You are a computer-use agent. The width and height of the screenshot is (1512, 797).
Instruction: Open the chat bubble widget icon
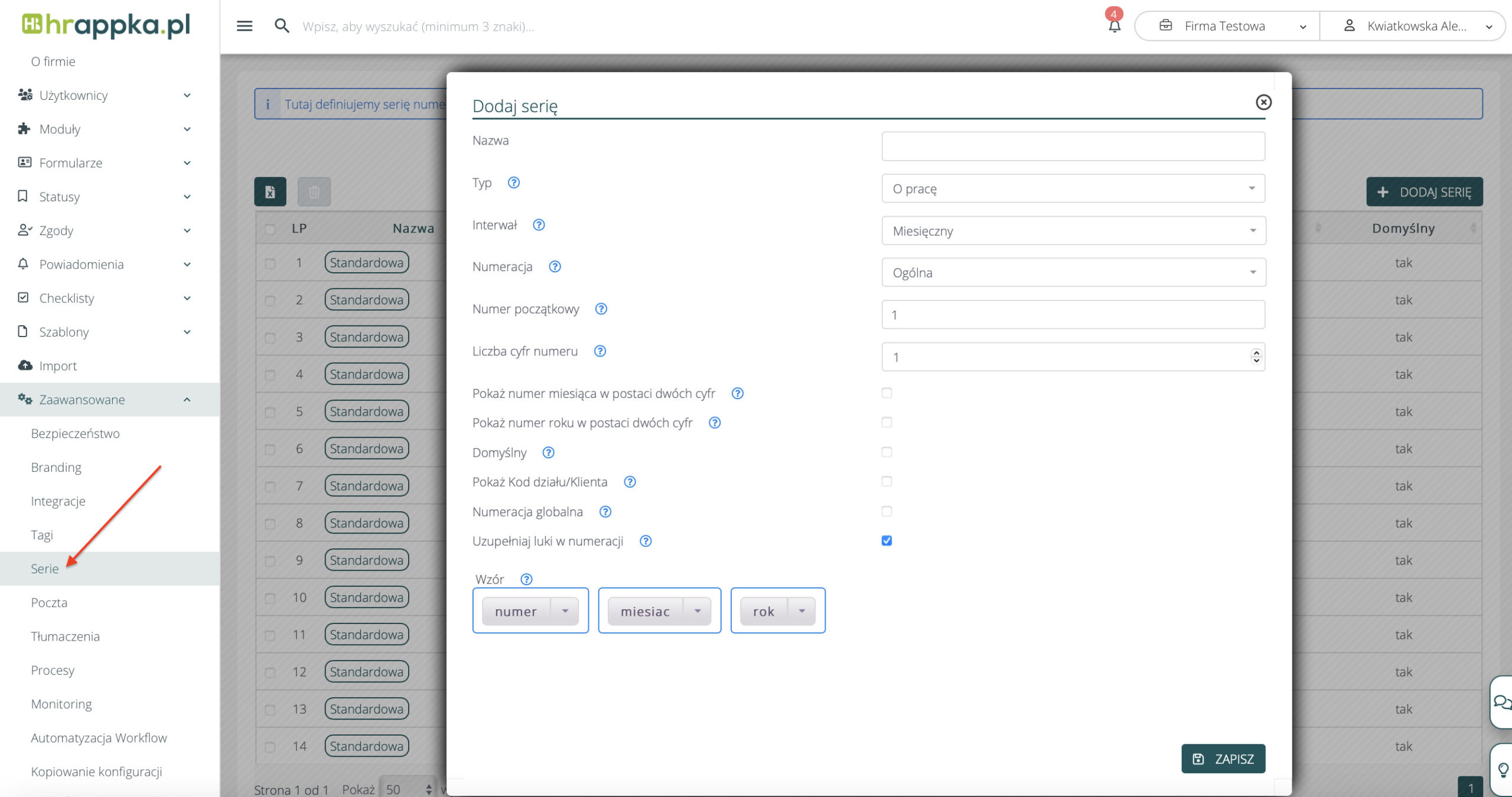click(1501, 702)
